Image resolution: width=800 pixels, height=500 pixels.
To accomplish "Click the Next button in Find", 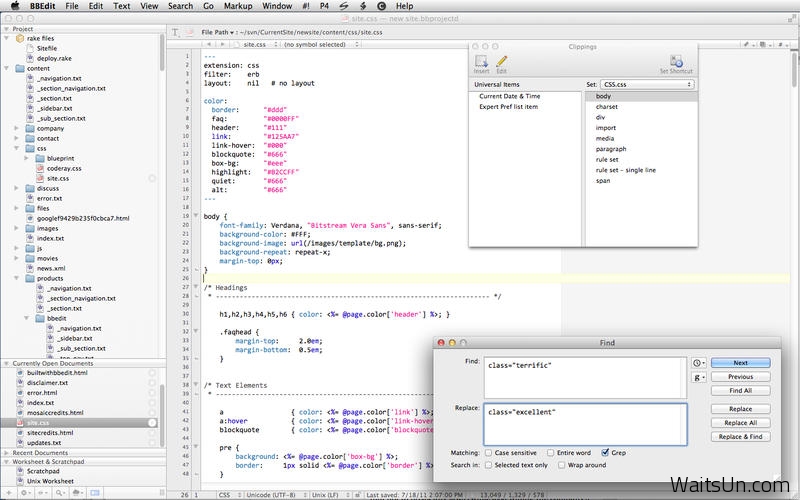I will point(740,363).
